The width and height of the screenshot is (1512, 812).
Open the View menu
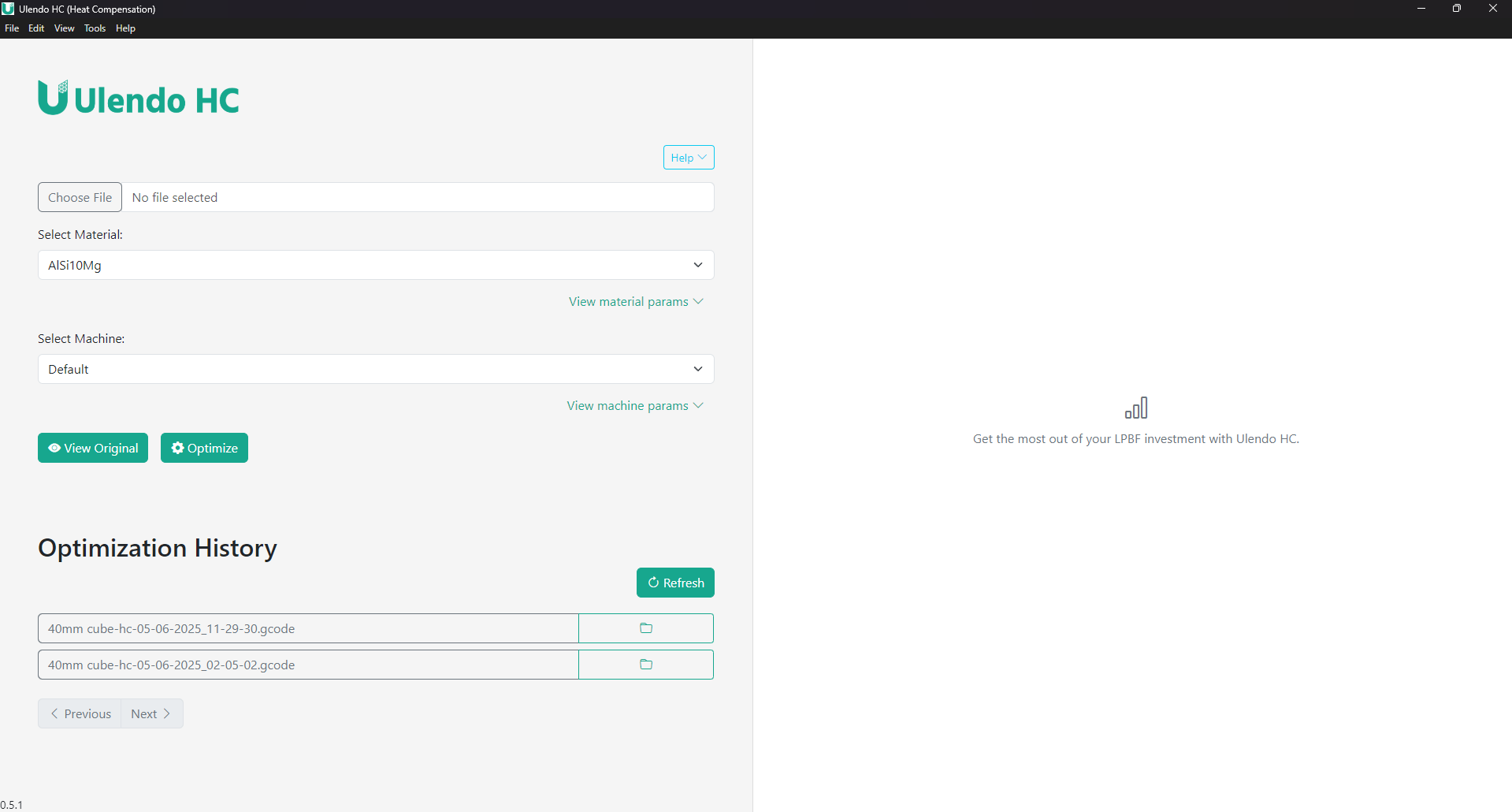point(65,28)
